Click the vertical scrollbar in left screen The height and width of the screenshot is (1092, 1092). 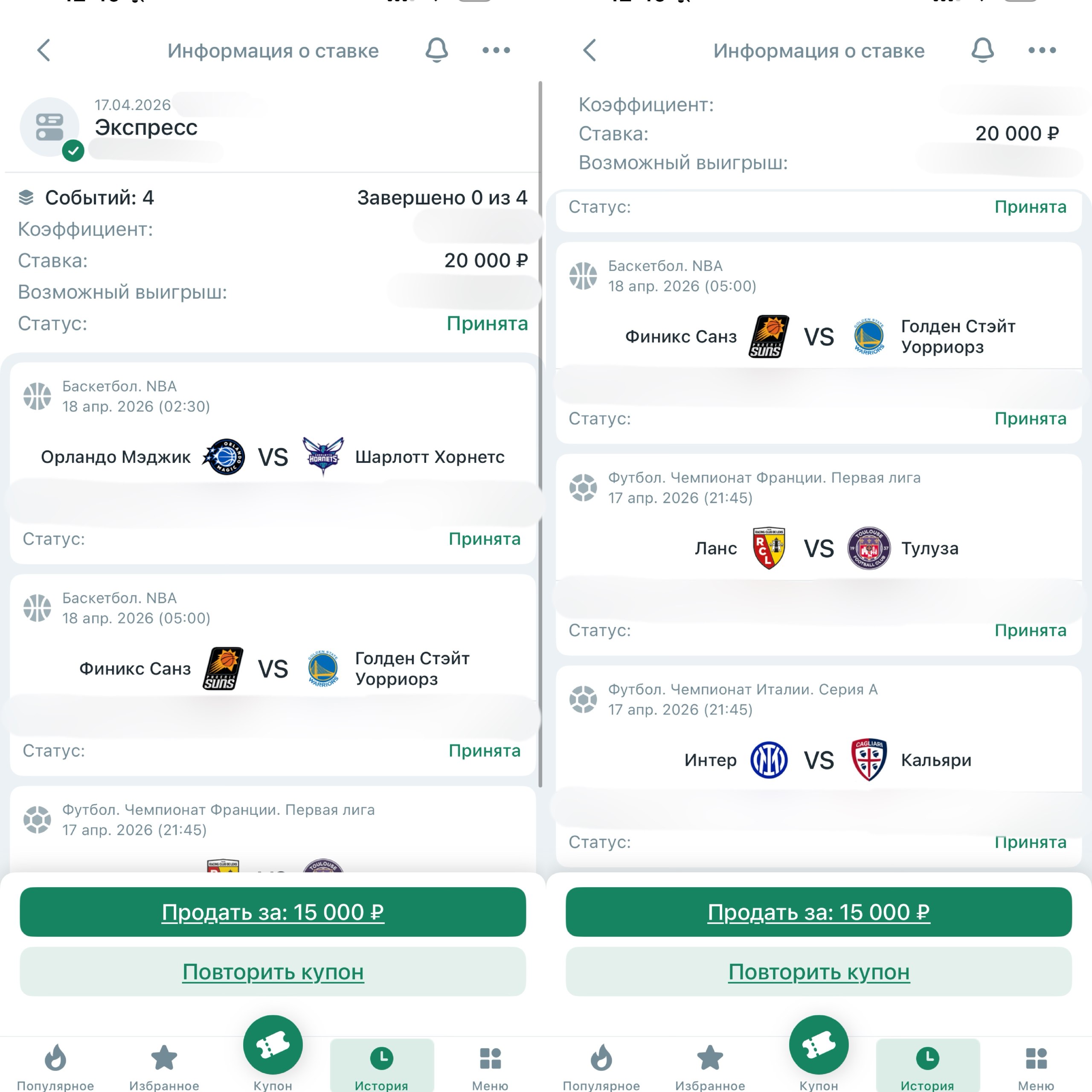(540, 434)
